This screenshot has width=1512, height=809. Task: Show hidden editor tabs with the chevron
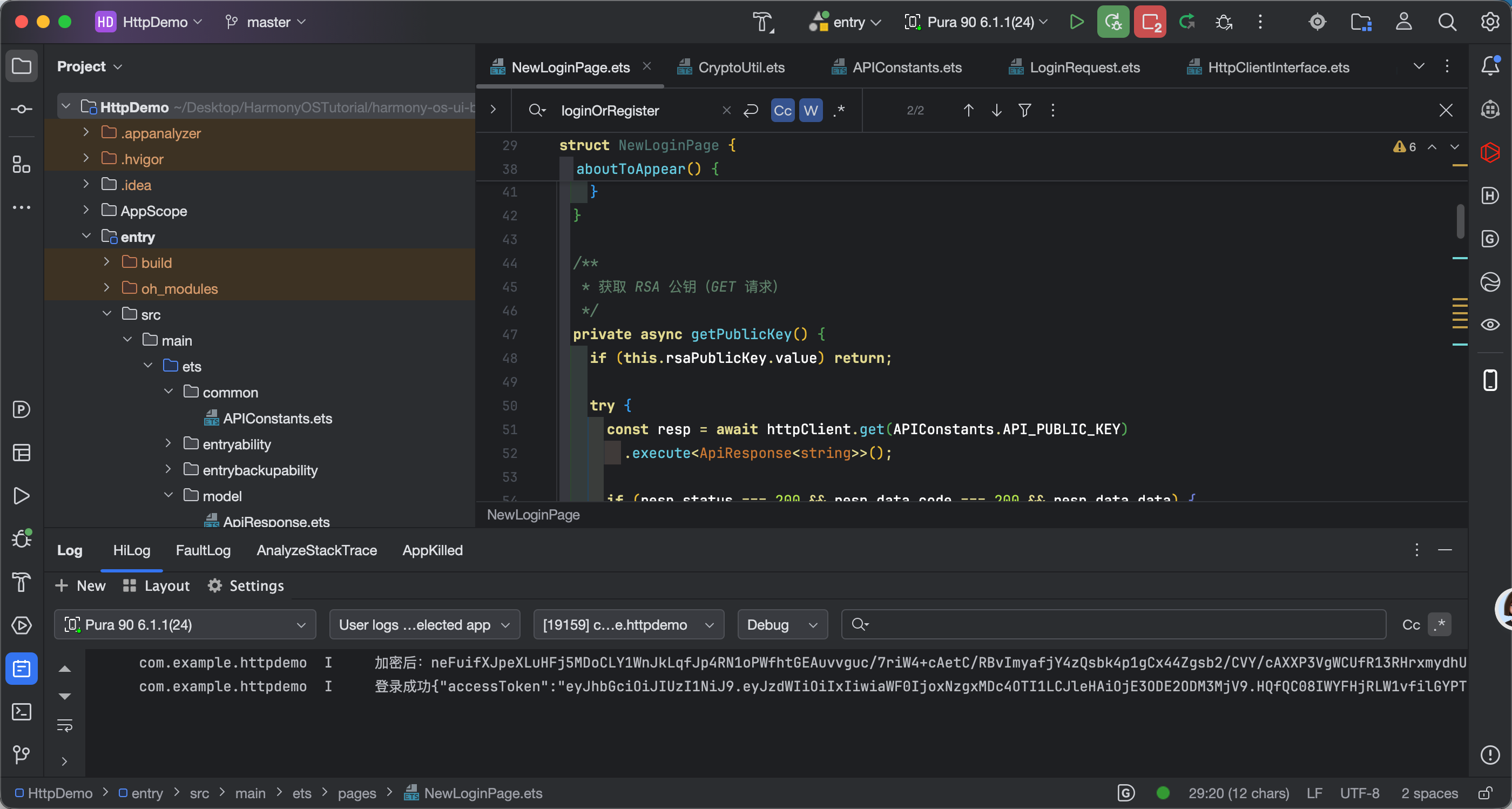pyautogui.click(x=1419, y=66)
